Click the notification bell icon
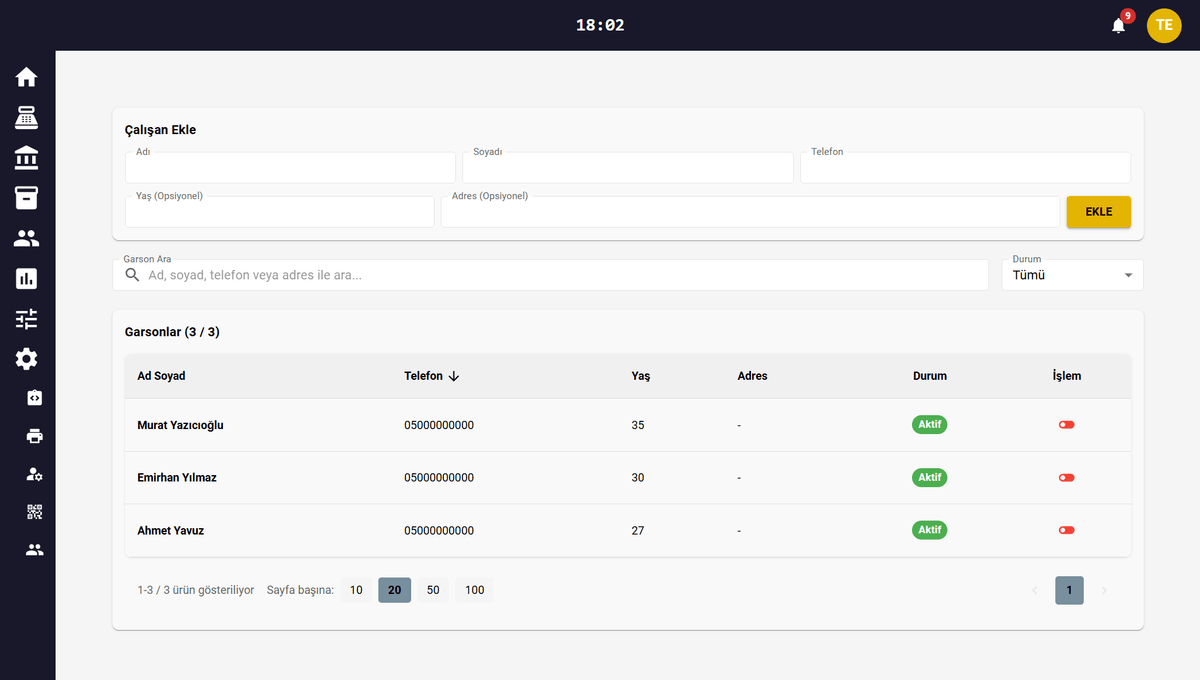Viewport: 1200px width, 680px height. 1118,25
